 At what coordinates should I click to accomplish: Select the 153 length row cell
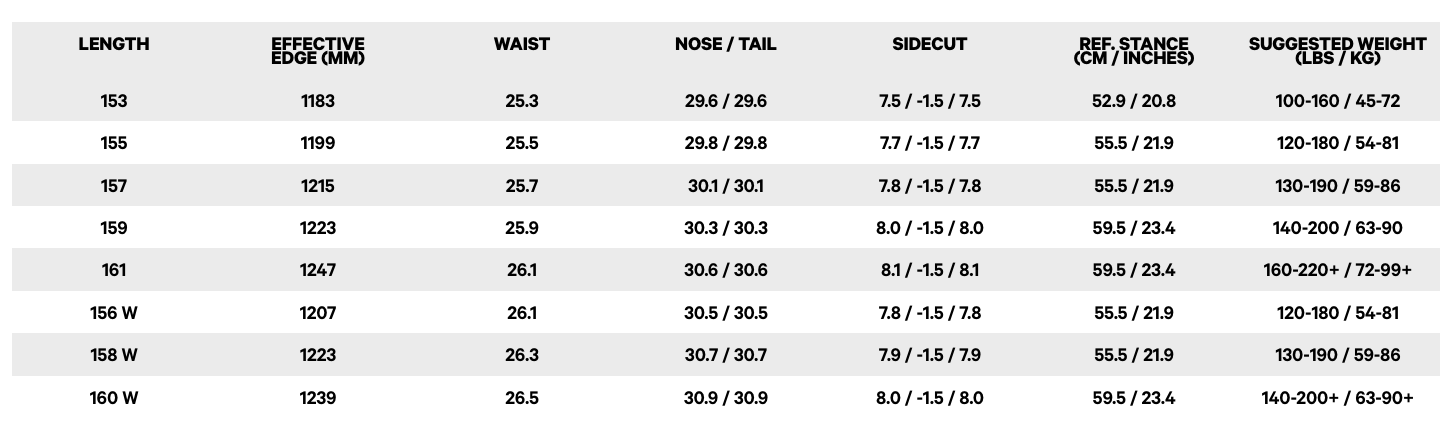pos(114,101)
